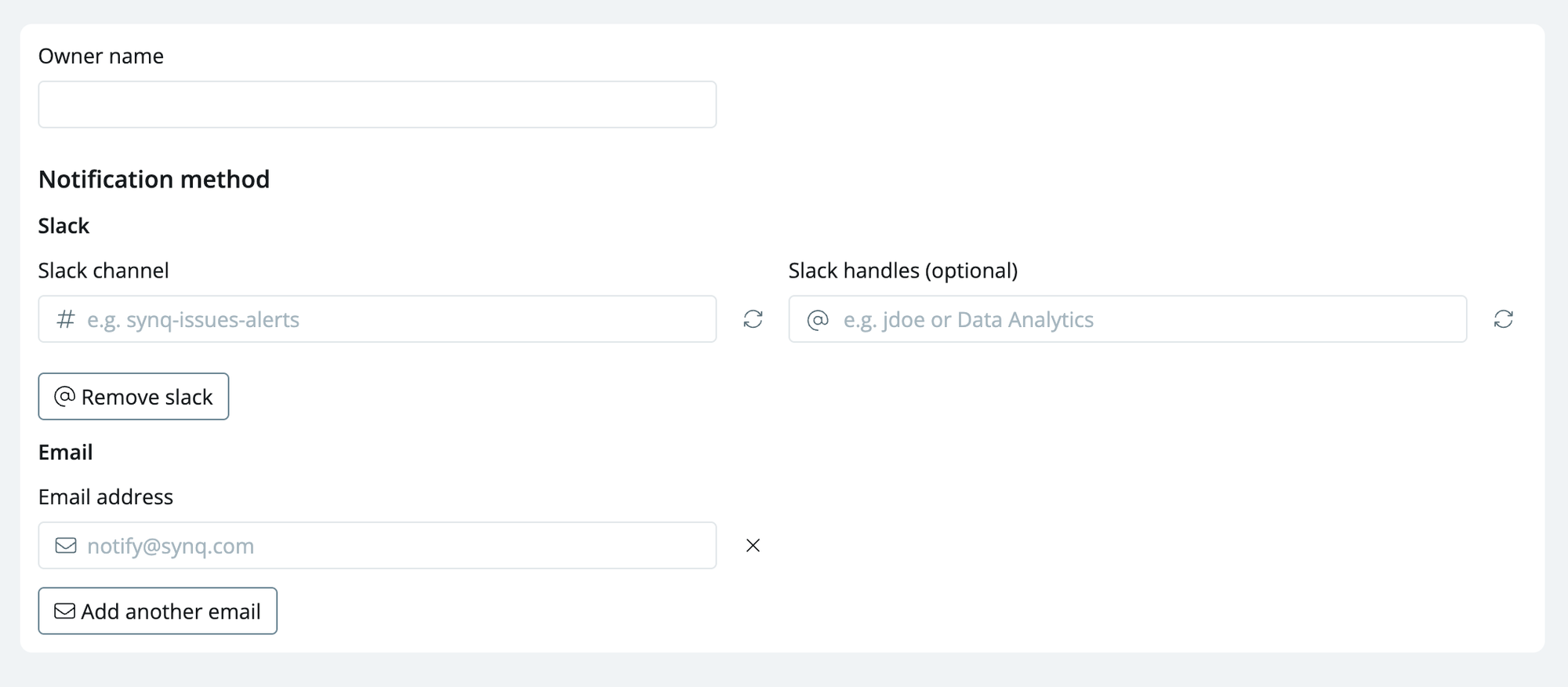Focus the Slack handles input field
The height and width of the screenshot is (687, 1568).
(x=1127, y=319)
